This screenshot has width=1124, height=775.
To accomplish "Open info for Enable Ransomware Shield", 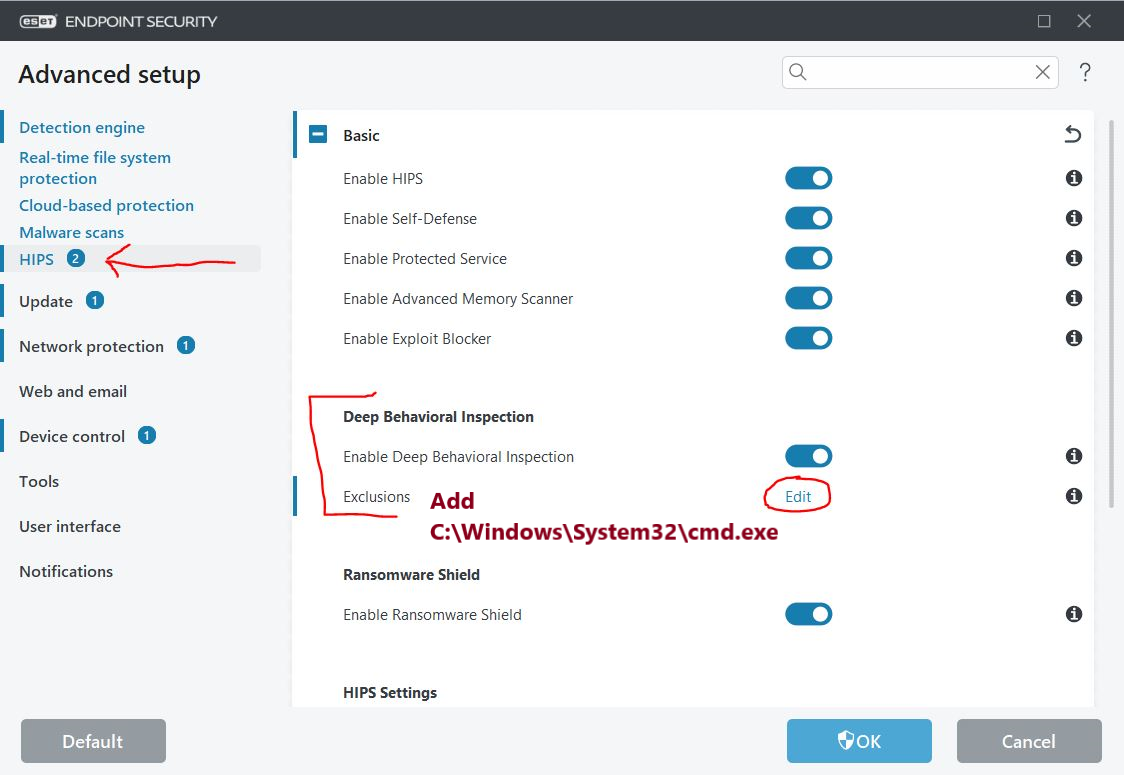I will tap(1073, 614).
